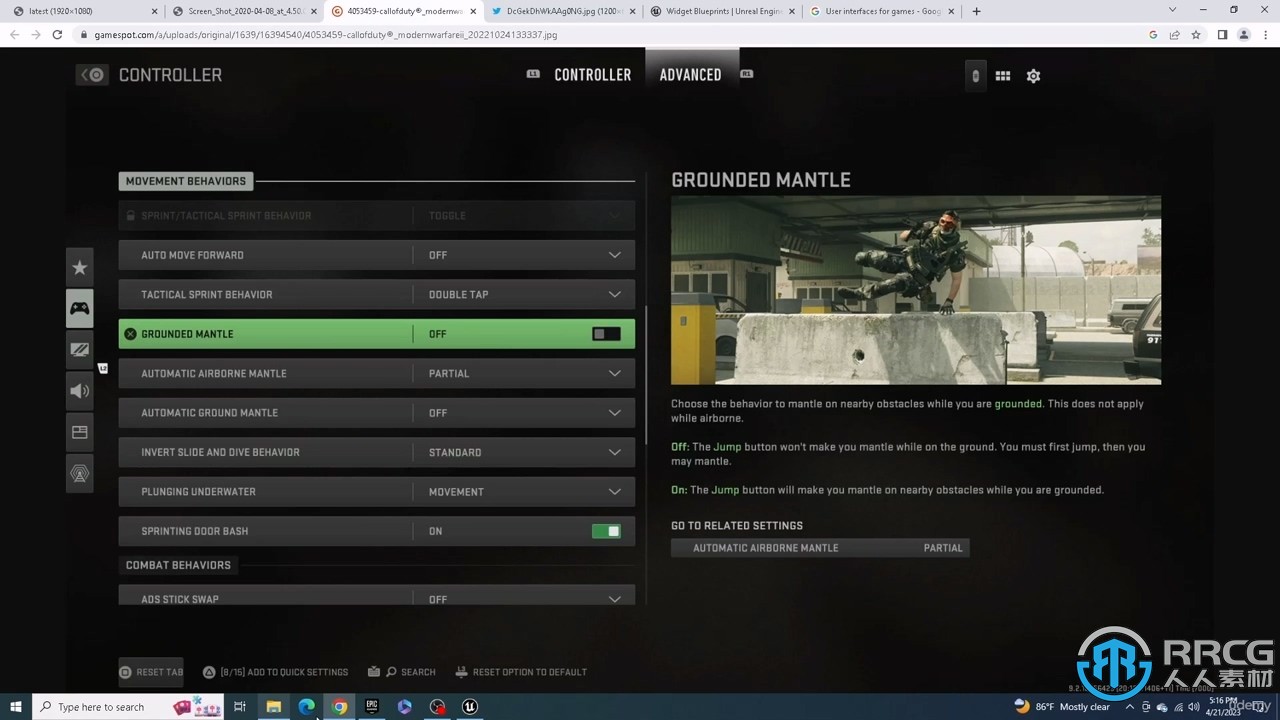Open the Account & Network sidebar icon
Image resolution: width=1280 pixels, height=720 pixels.
pyautogui.click(x=80, y=473)
